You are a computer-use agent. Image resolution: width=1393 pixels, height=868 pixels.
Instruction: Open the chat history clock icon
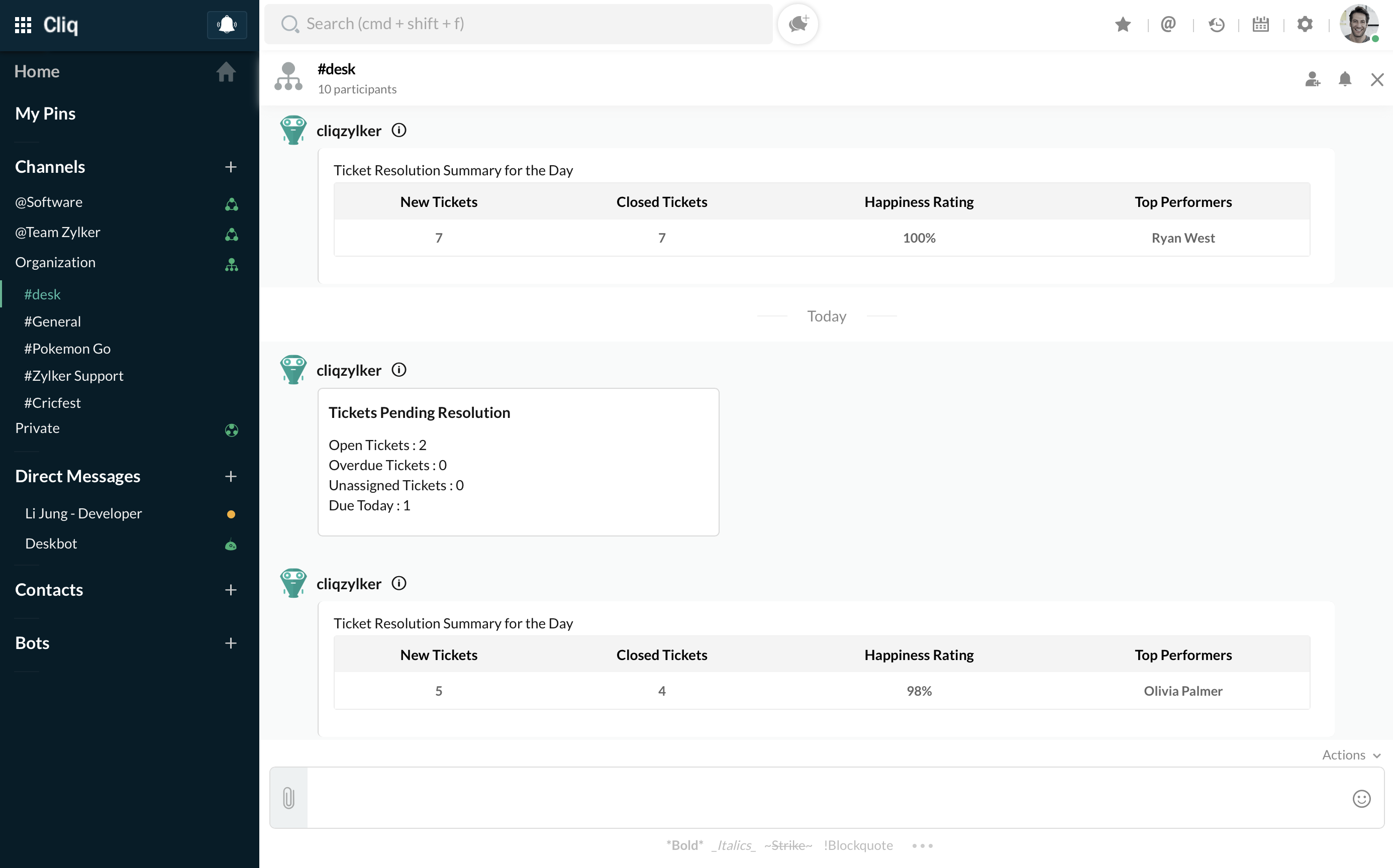click(x=1216, y=25)
